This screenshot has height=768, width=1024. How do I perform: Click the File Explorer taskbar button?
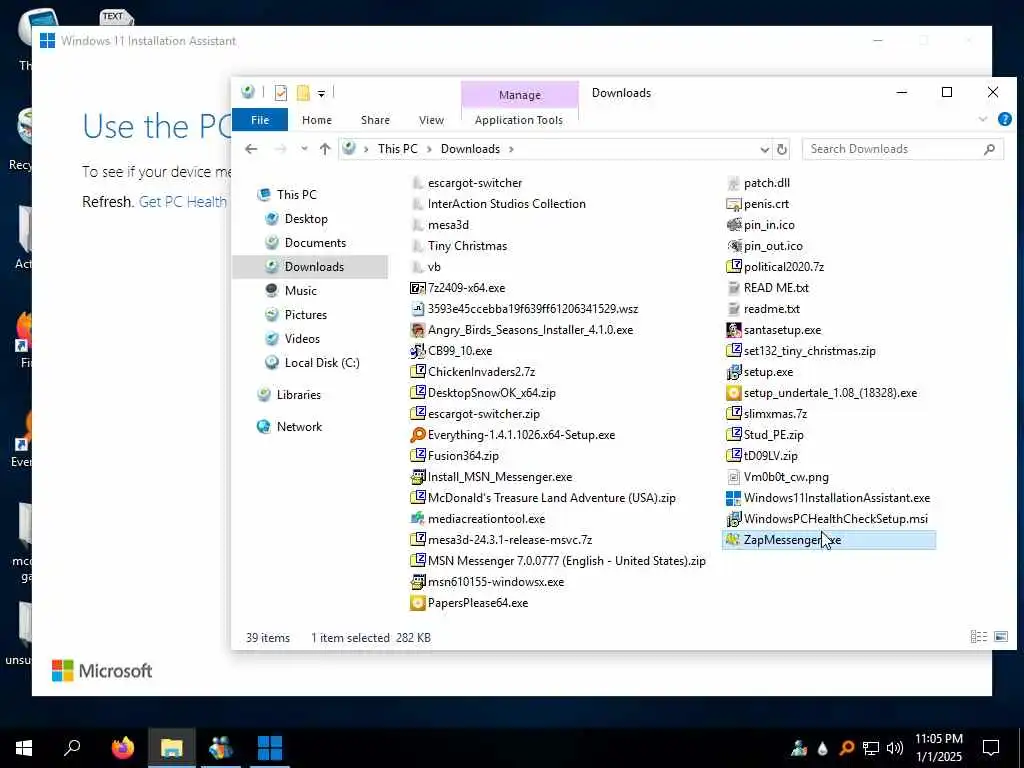[171, 748]
